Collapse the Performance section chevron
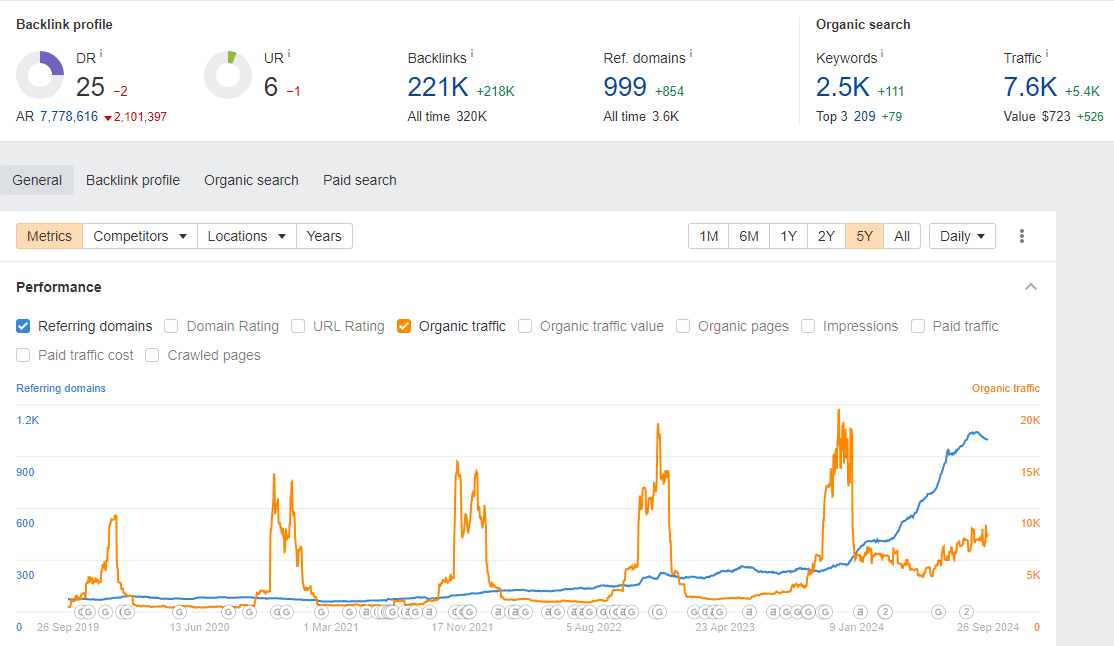Image resolution: width=1114 pixels, height=646 pixels. (x=1031, y=287)
